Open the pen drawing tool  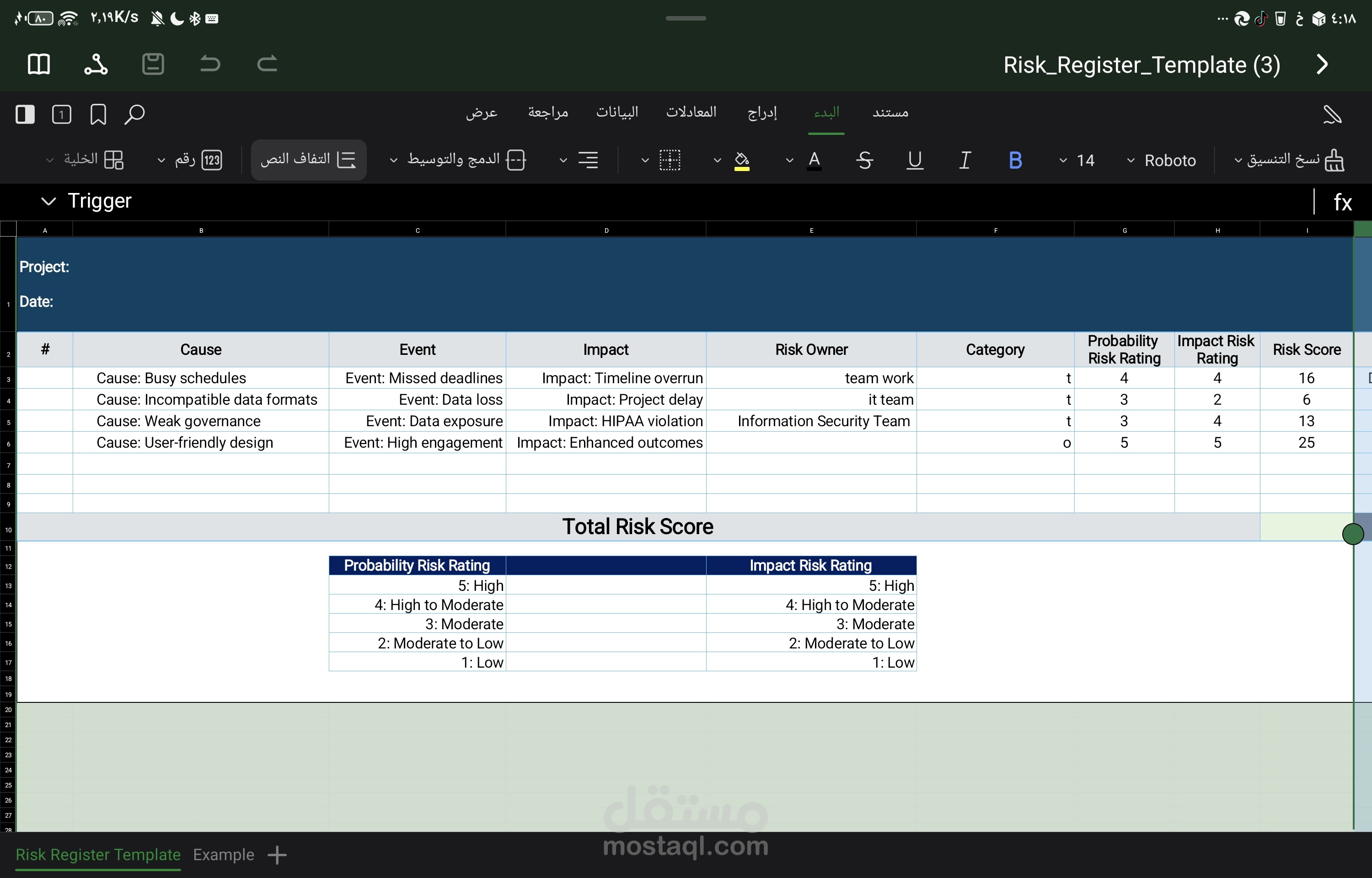click(x=1332, y=114)
